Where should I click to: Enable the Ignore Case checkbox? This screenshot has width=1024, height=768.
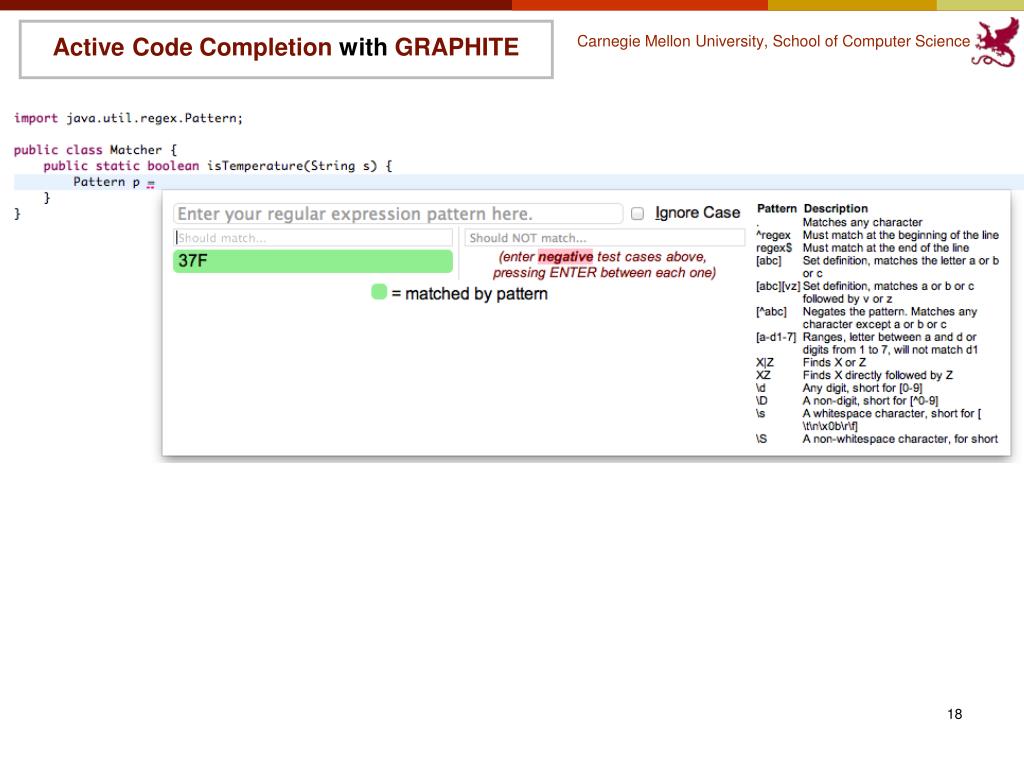[637, 214]
